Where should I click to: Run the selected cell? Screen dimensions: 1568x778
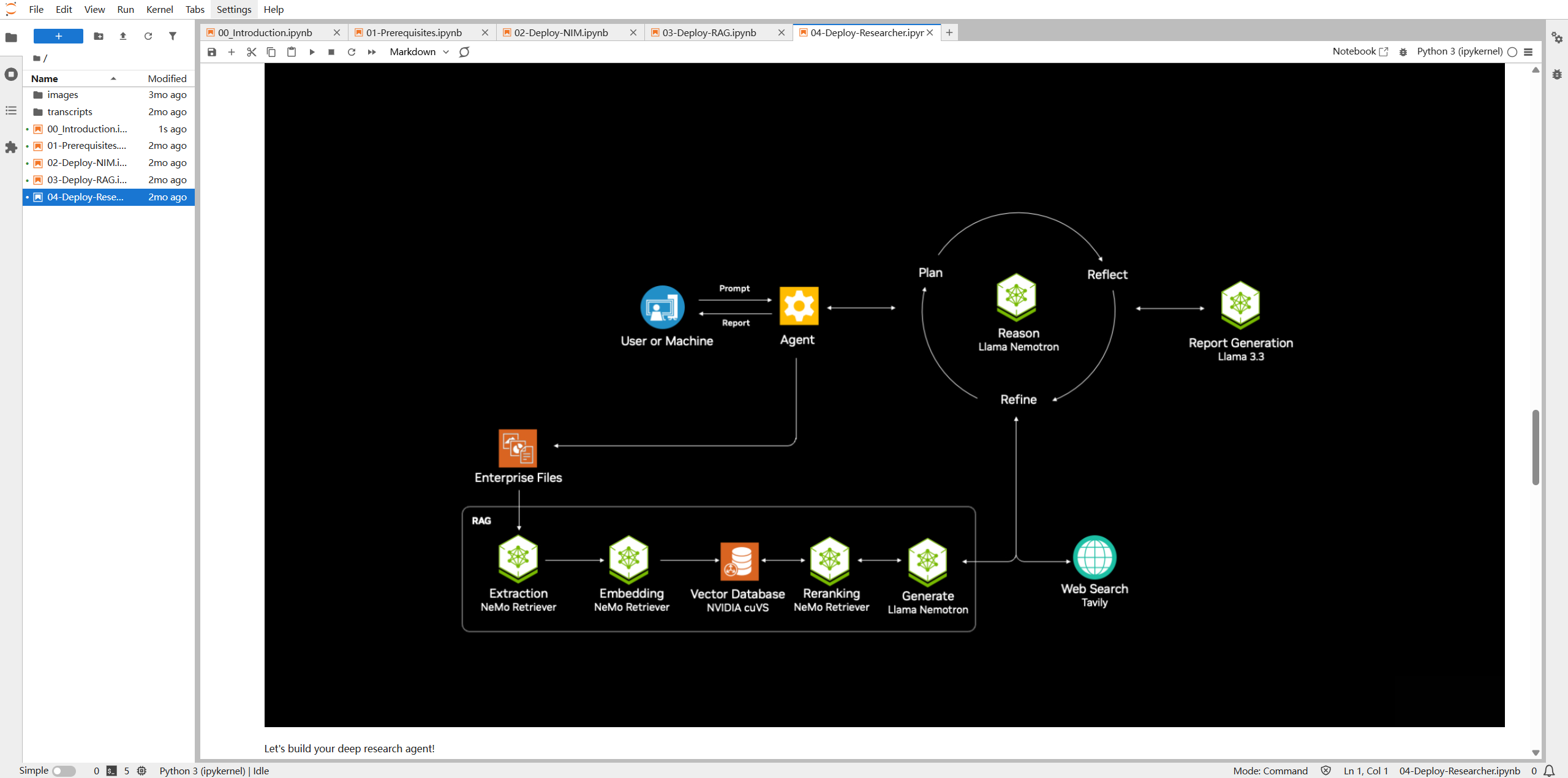(312, 52)
